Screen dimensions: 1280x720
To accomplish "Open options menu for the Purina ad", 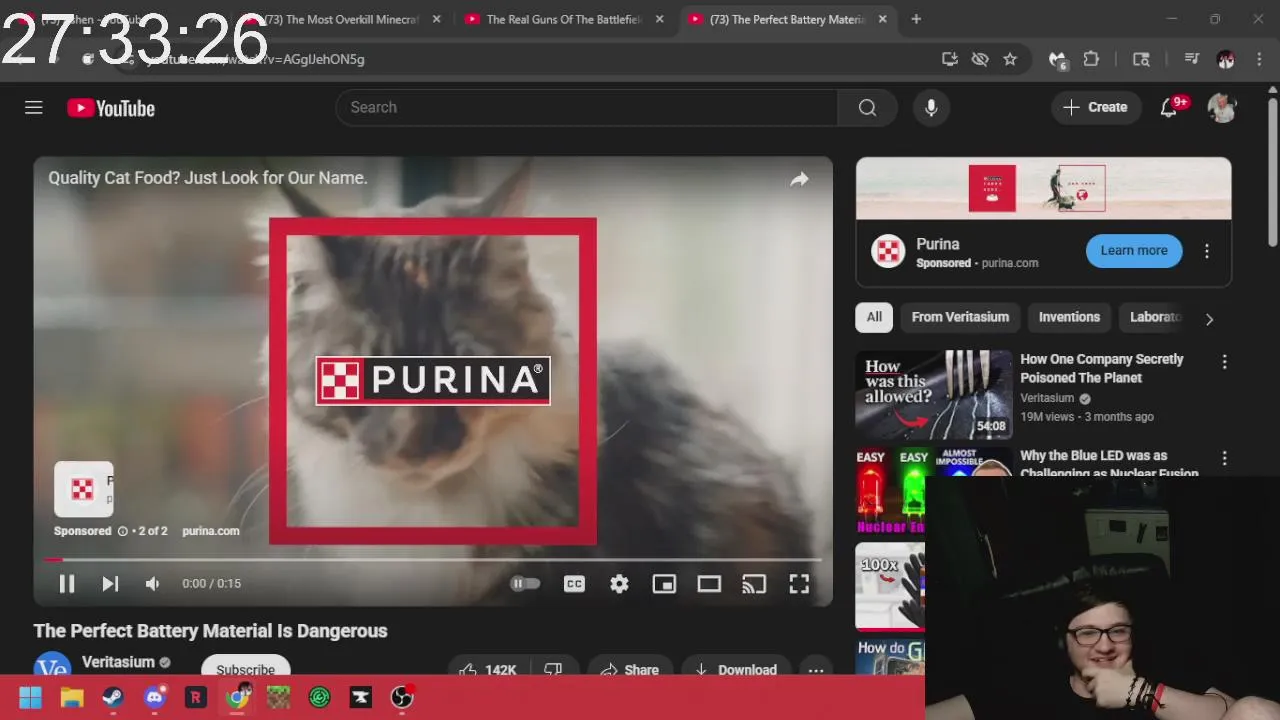I will pyautogui.click(x=1207, y=251).
